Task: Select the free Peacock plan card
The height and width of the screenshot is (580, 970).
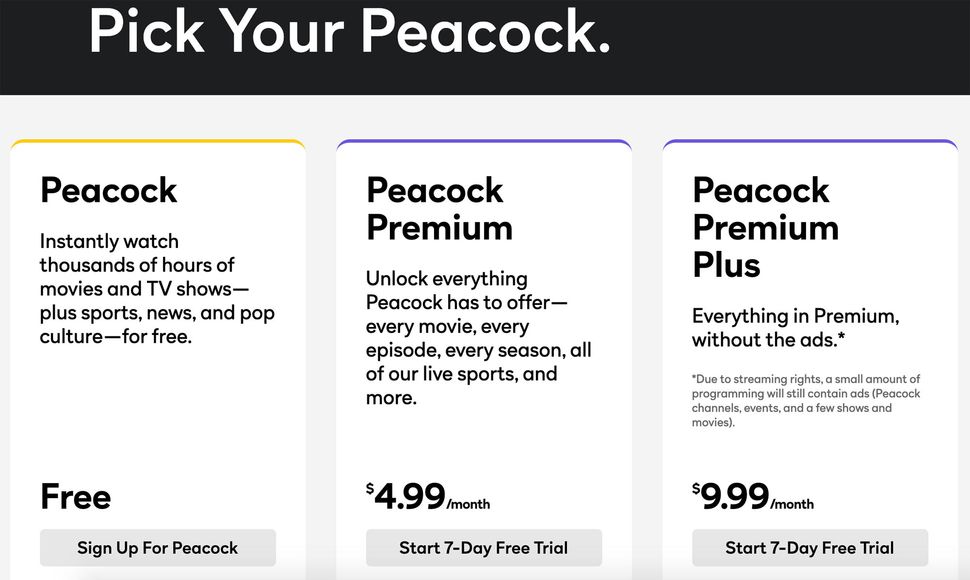Action: 157,350
